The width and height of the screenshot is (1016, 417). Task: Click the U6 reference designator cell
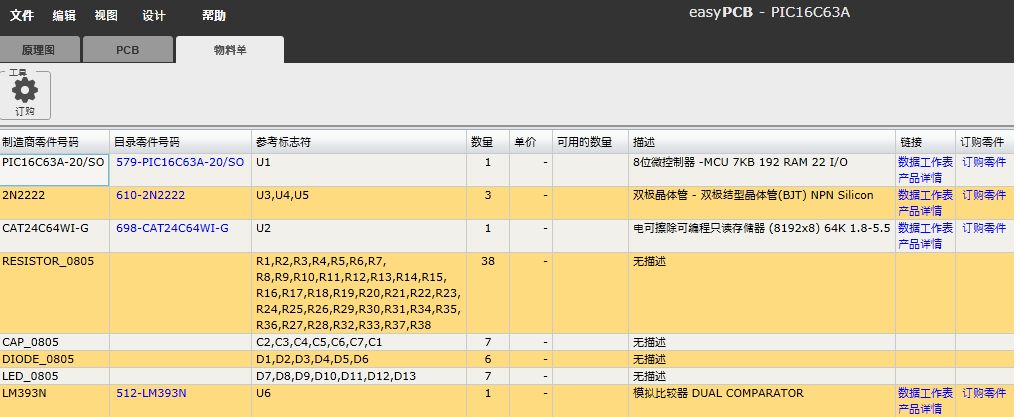359,401
